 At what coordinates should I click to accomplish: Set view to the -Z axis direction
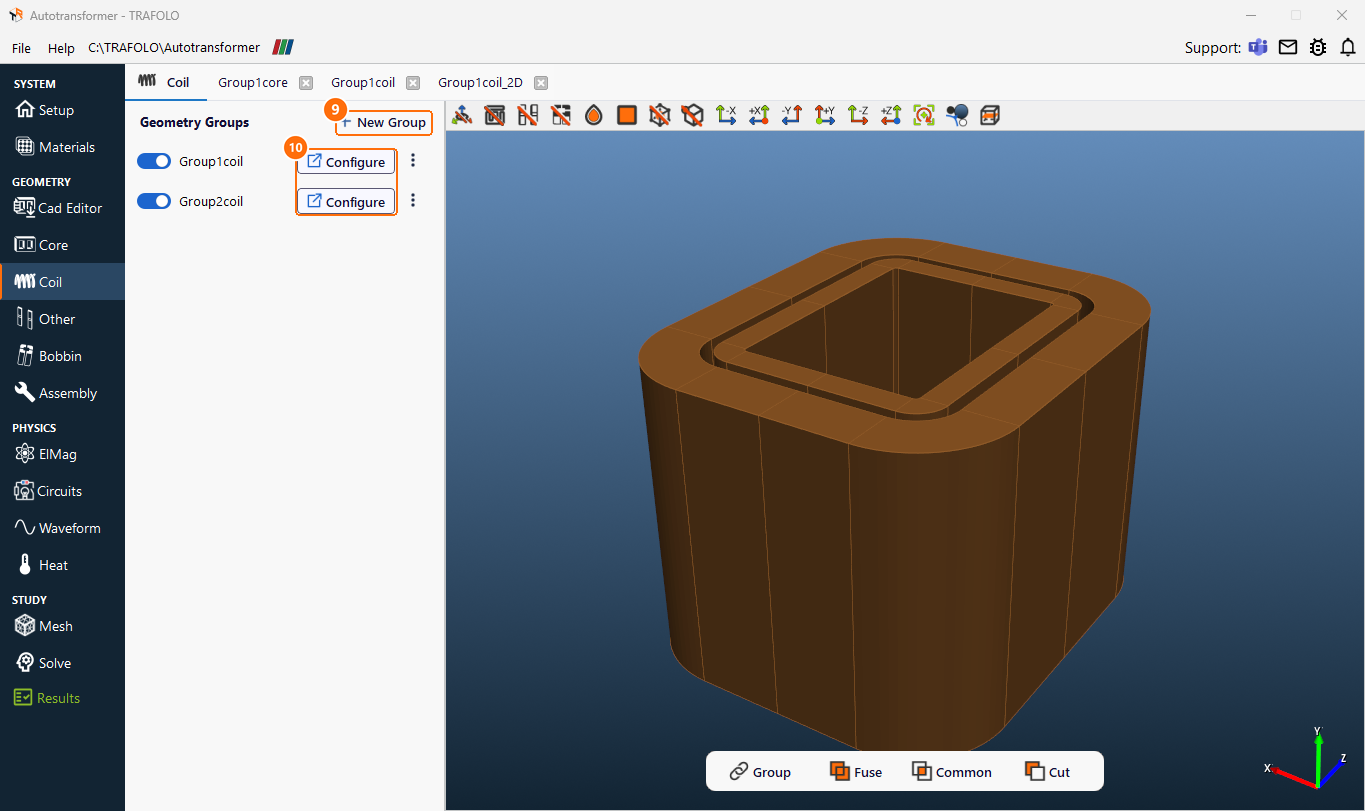point(858,115)
